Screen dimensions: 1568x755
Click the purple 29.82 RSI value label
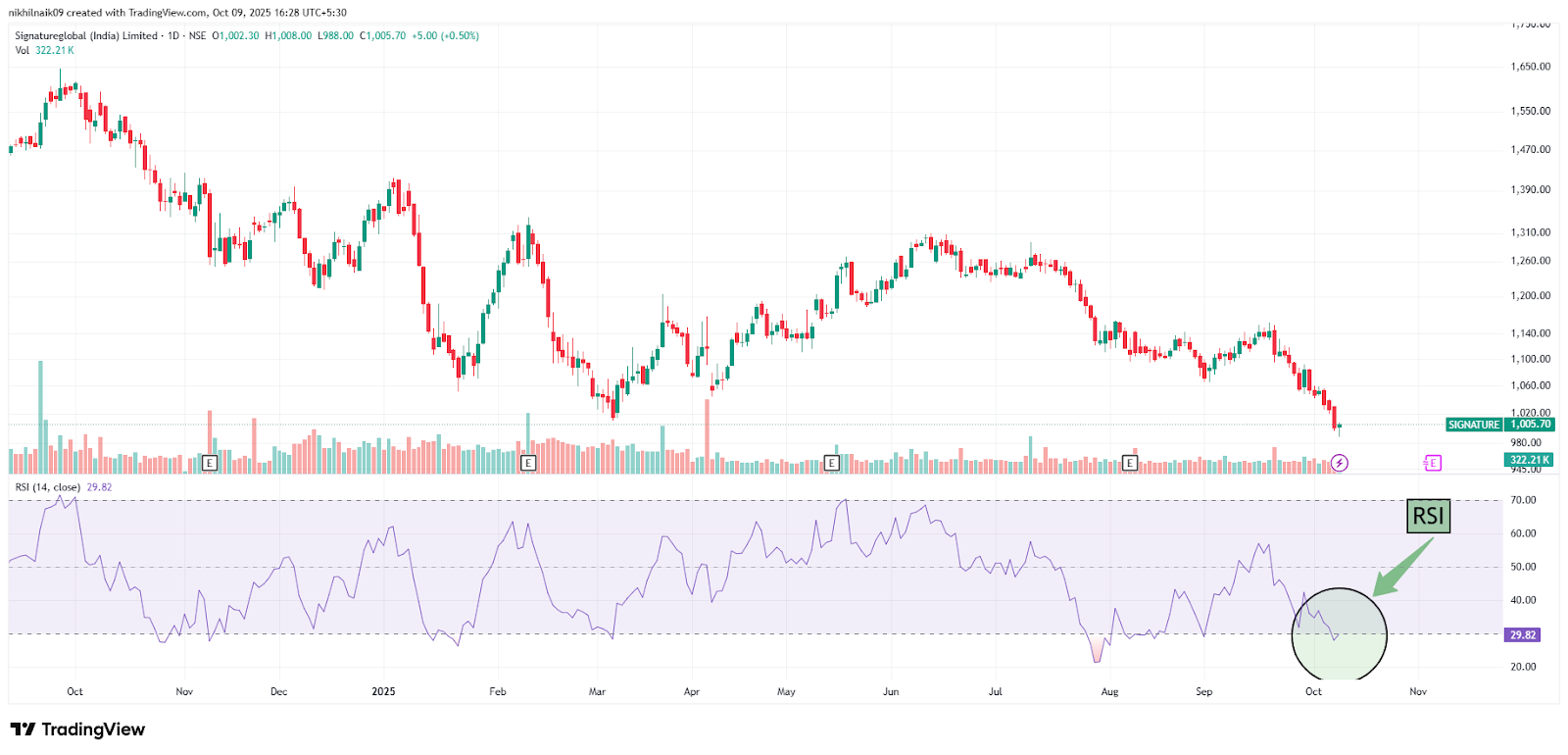click(x=1523, y=635)
